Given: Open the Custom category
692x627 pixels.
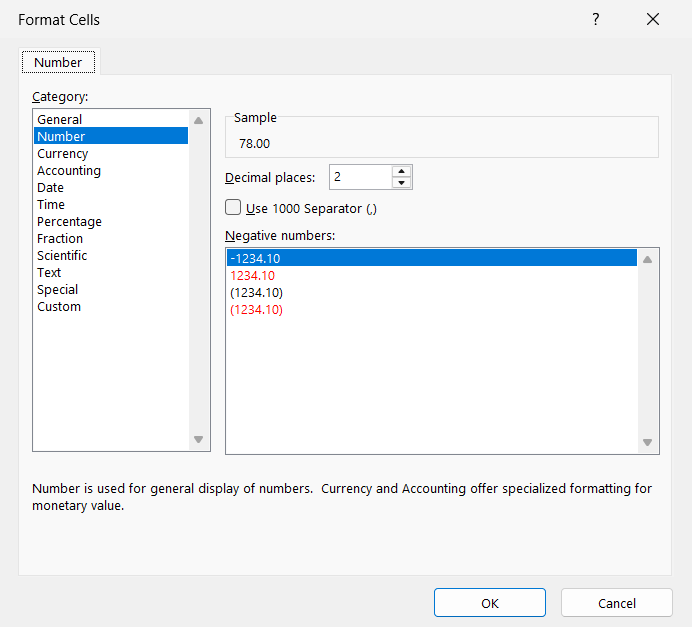Looking at the screenshot, I should 111,307.
